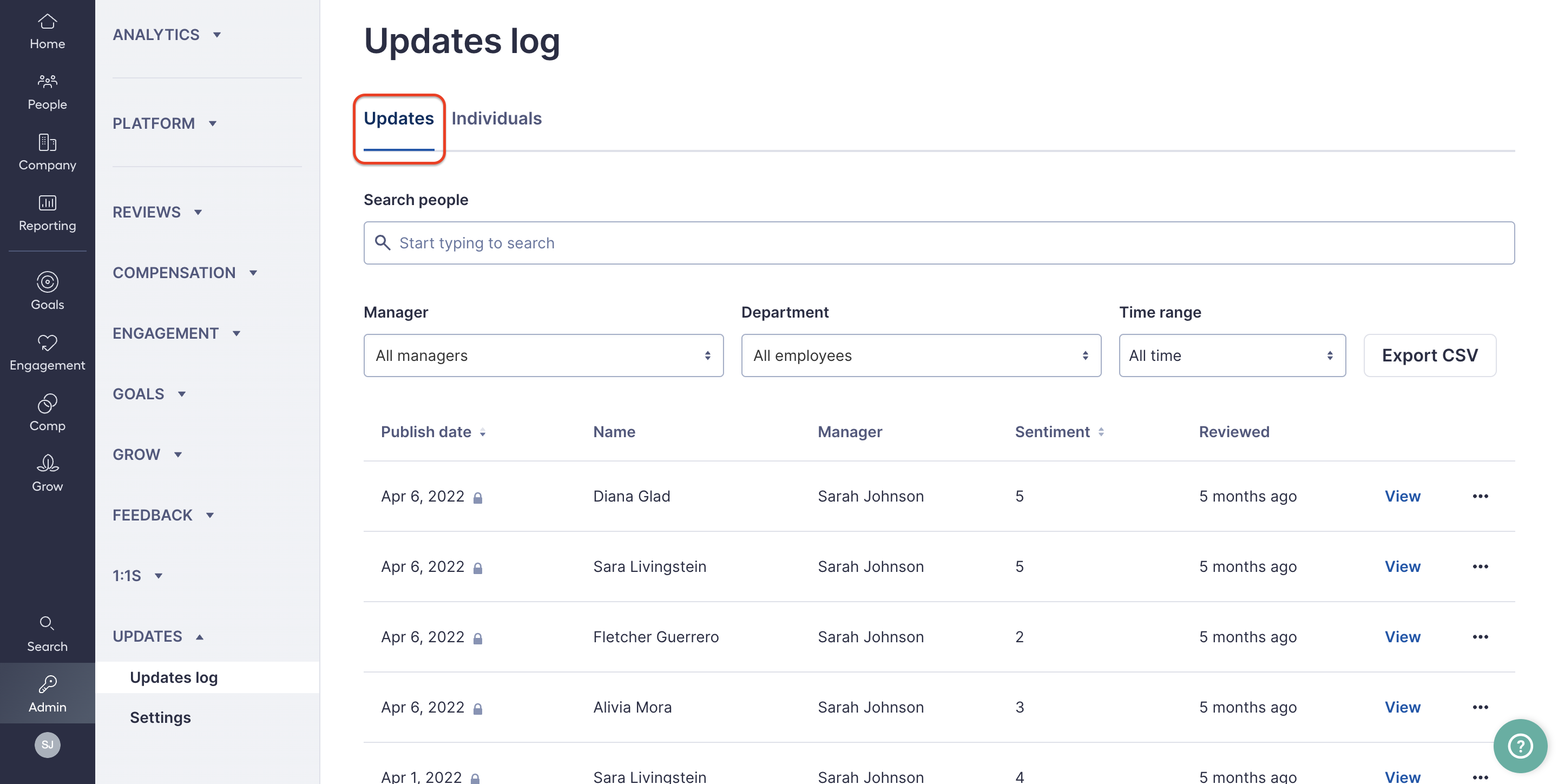Click lock icon on Alivia Mora row

pos(478,708)
